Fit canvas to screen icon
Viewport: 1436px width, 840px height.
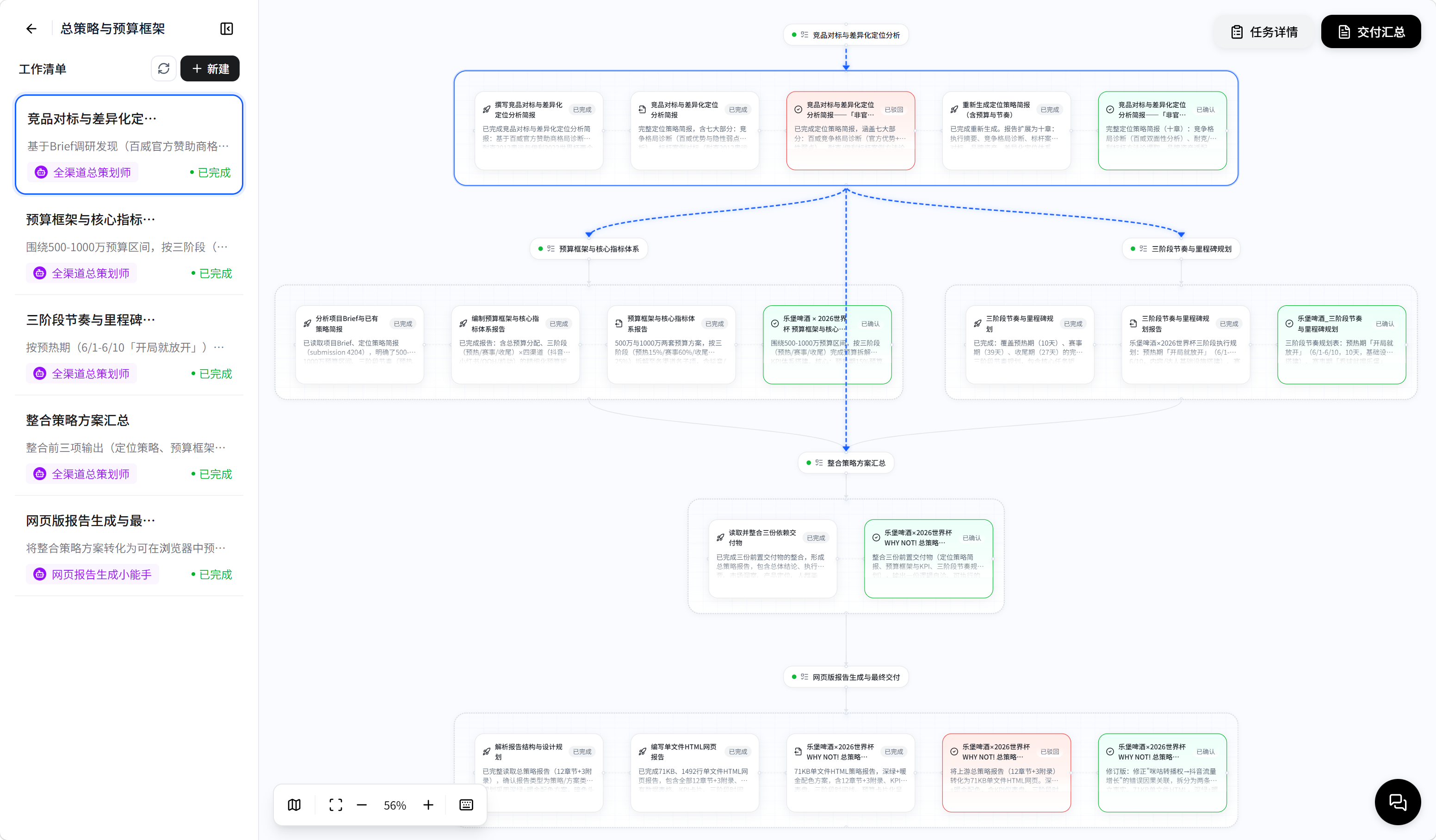tap(335, 805)
